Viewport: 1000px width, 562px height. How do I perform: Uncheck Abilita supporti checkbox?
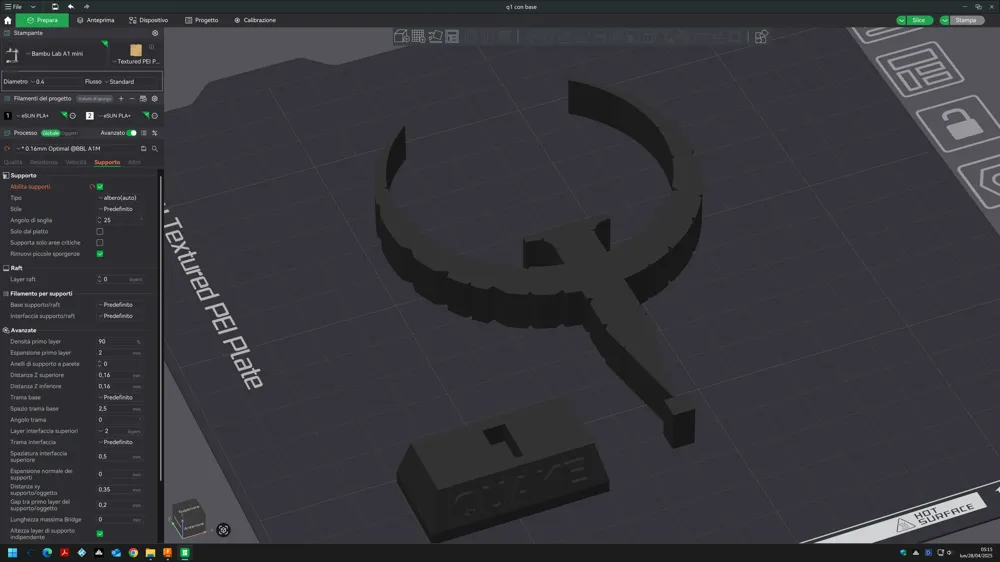(100, 187)
